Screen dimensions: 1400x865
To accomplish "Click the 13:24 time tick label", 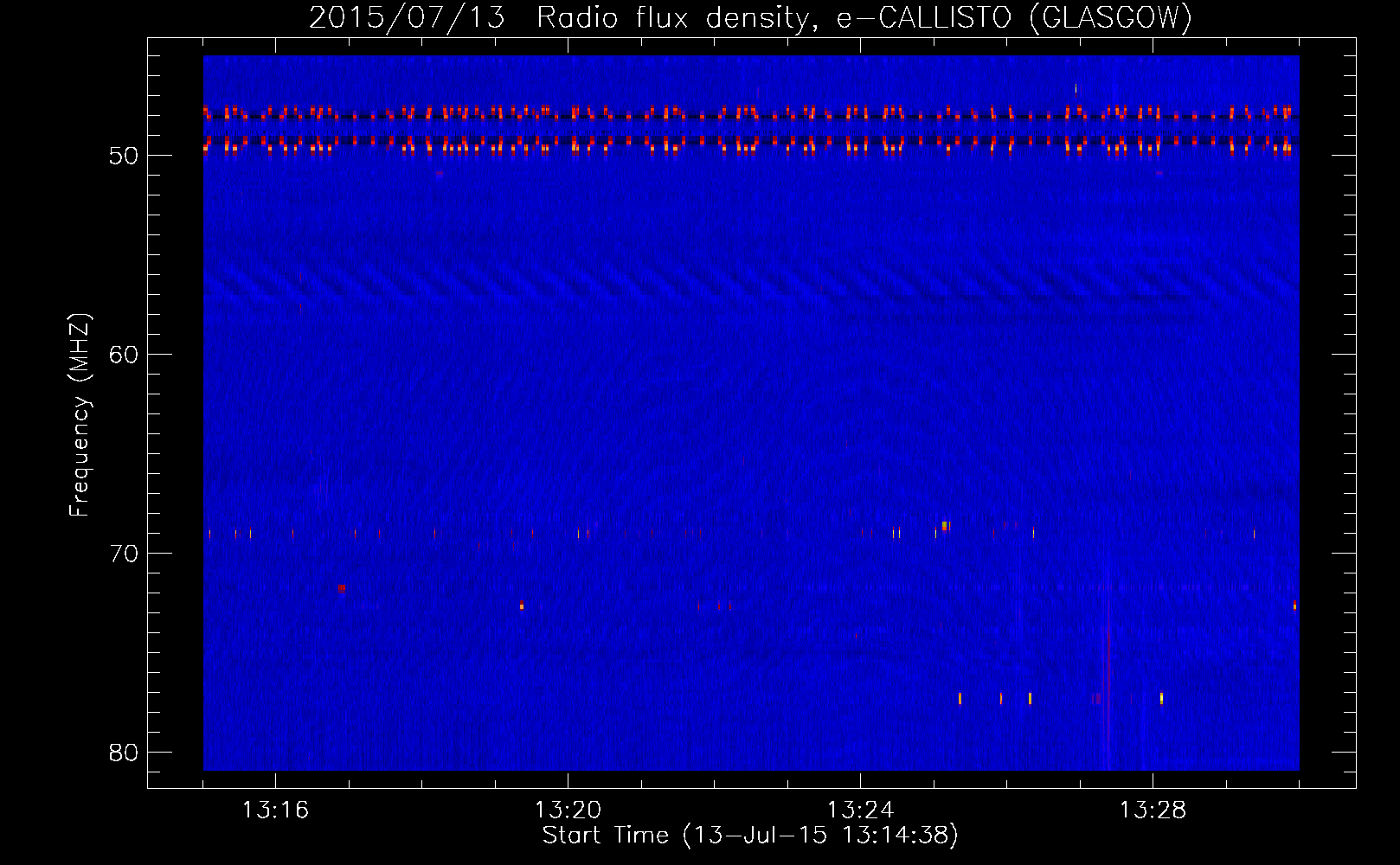I will [x=860, y=811].
